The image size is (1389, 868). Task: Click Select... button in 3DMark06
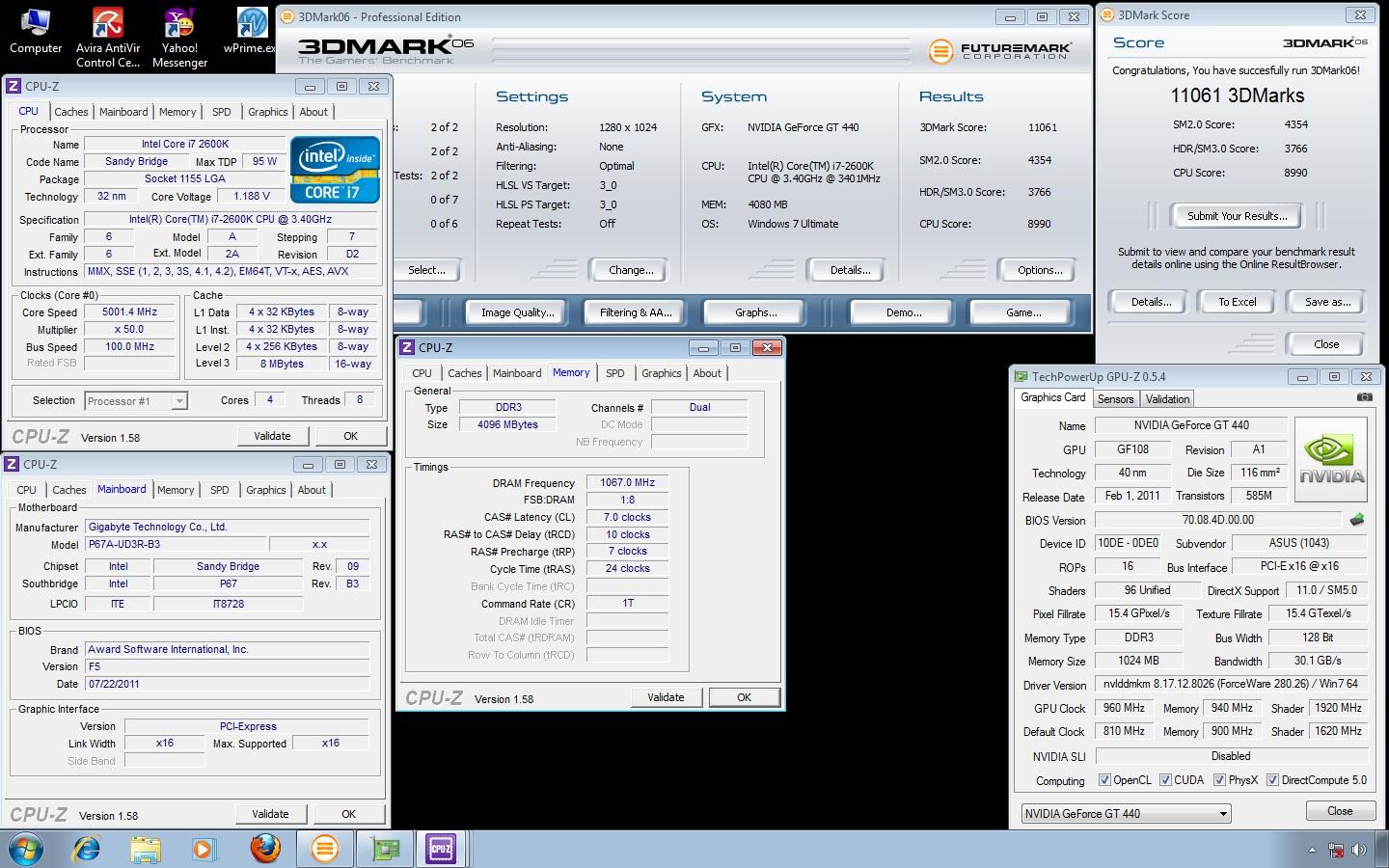pos(426,270)
